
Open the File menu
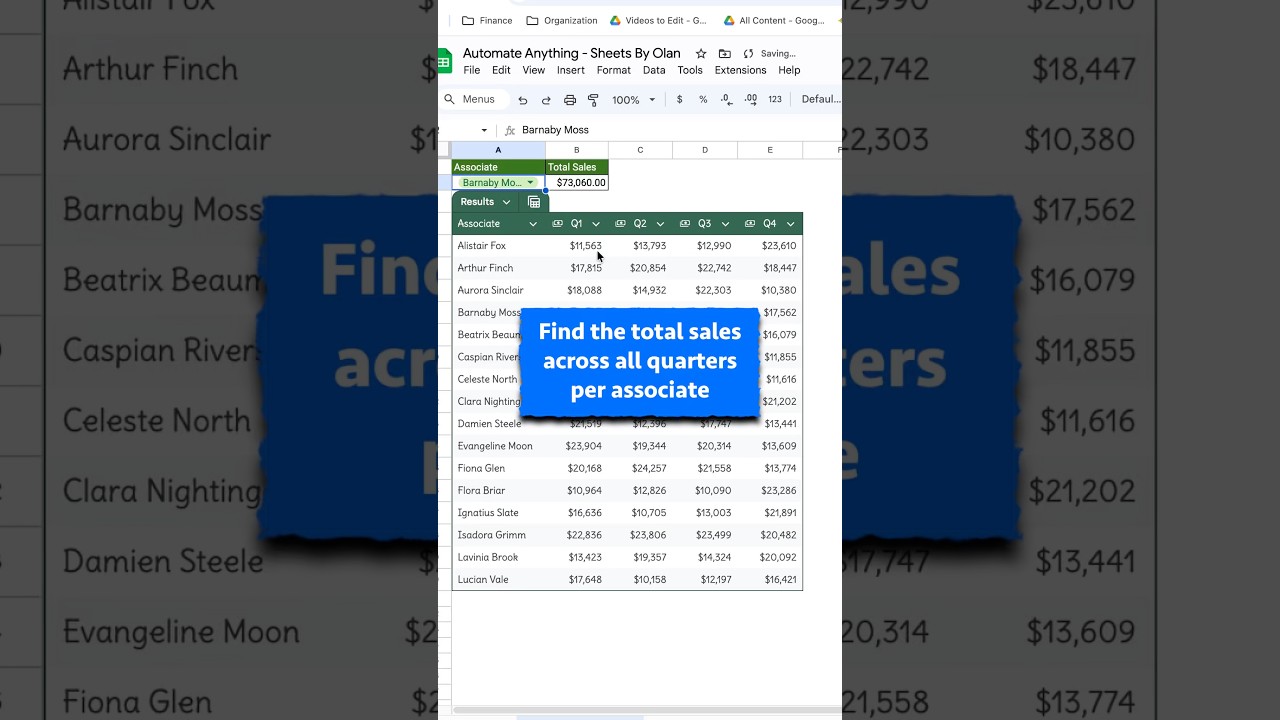(x=472, y=70)
